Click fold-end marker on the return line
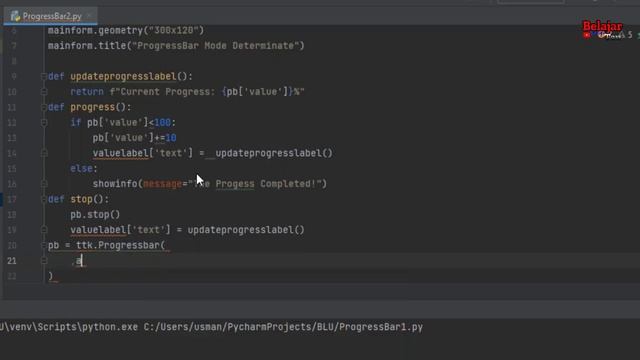This screenshot has height=360, width=640. click(44, 92)
